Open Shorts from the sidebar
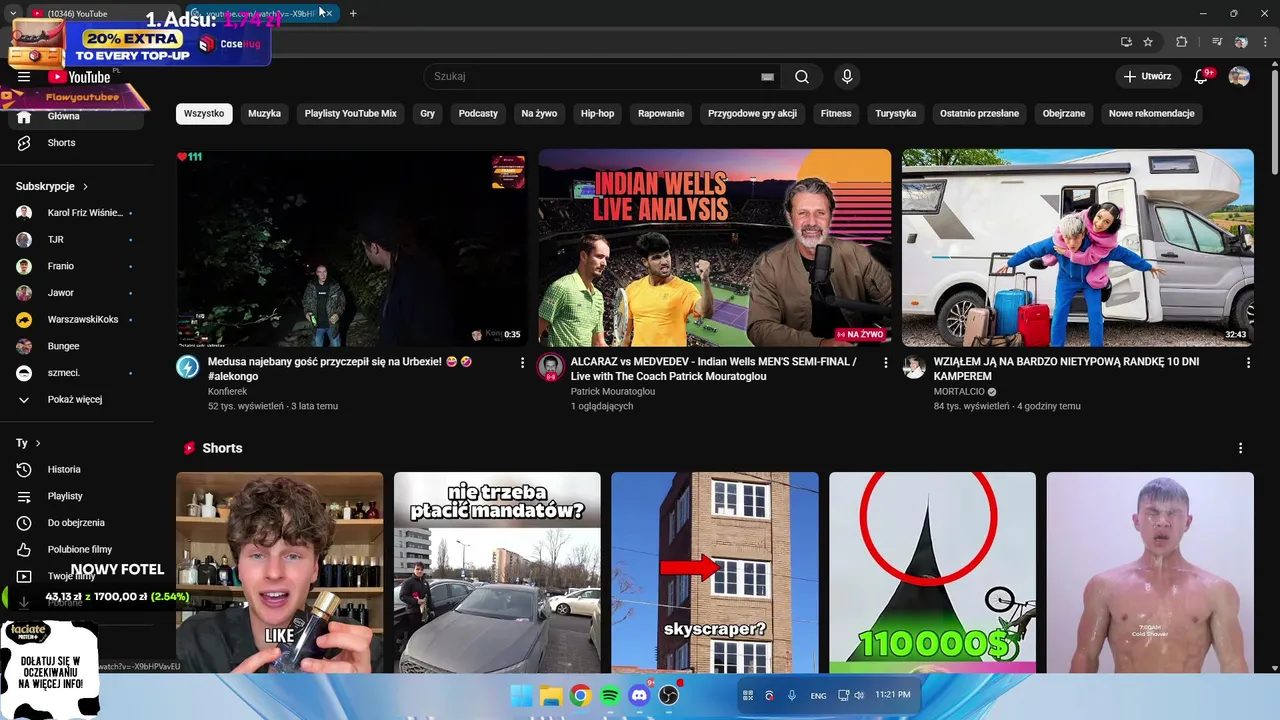1280x720 pixels. (x=77, y=143)
